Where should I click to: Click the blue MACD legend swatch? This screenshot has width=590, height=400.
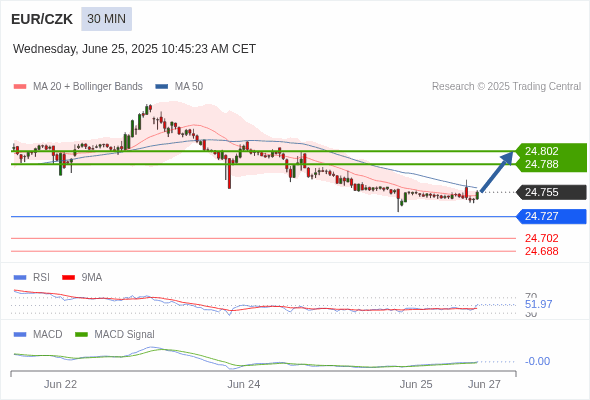point(20,335)
